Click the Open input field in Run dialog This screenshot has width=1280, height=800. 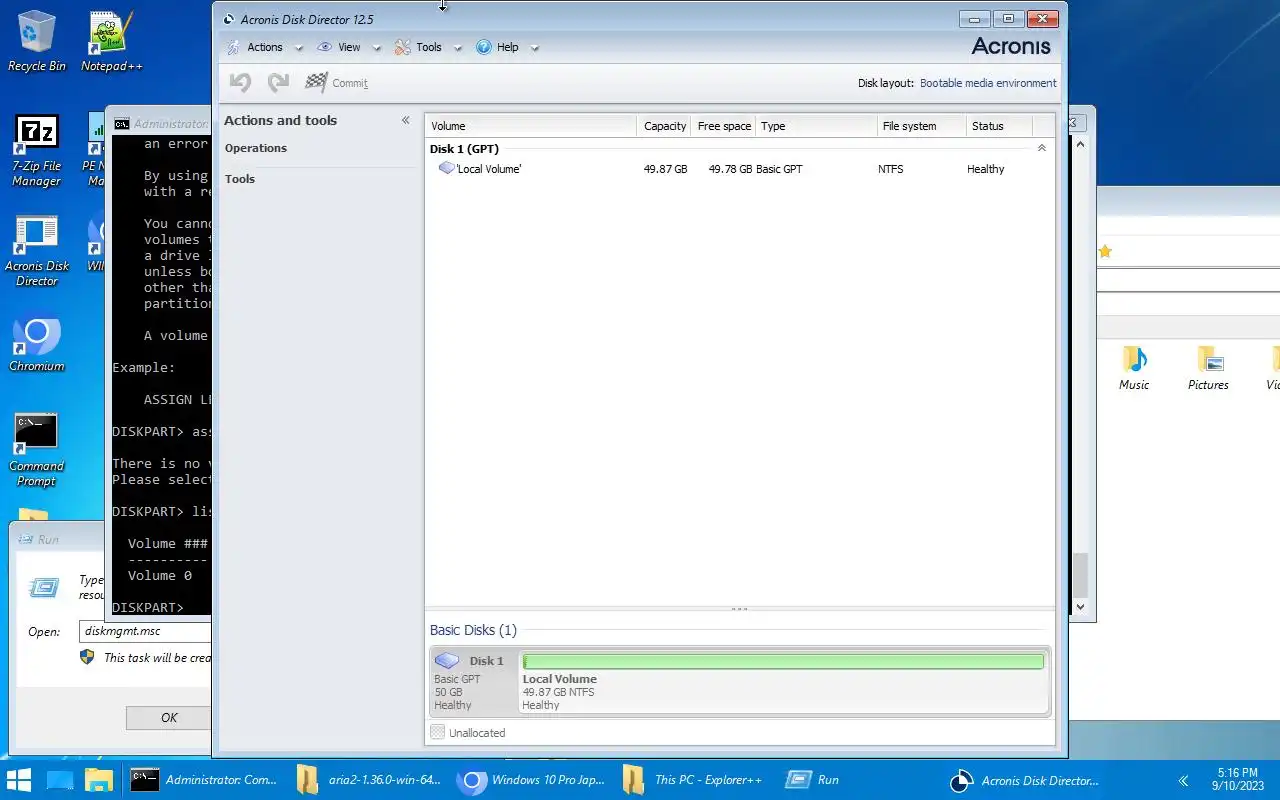tap(145, 631)
